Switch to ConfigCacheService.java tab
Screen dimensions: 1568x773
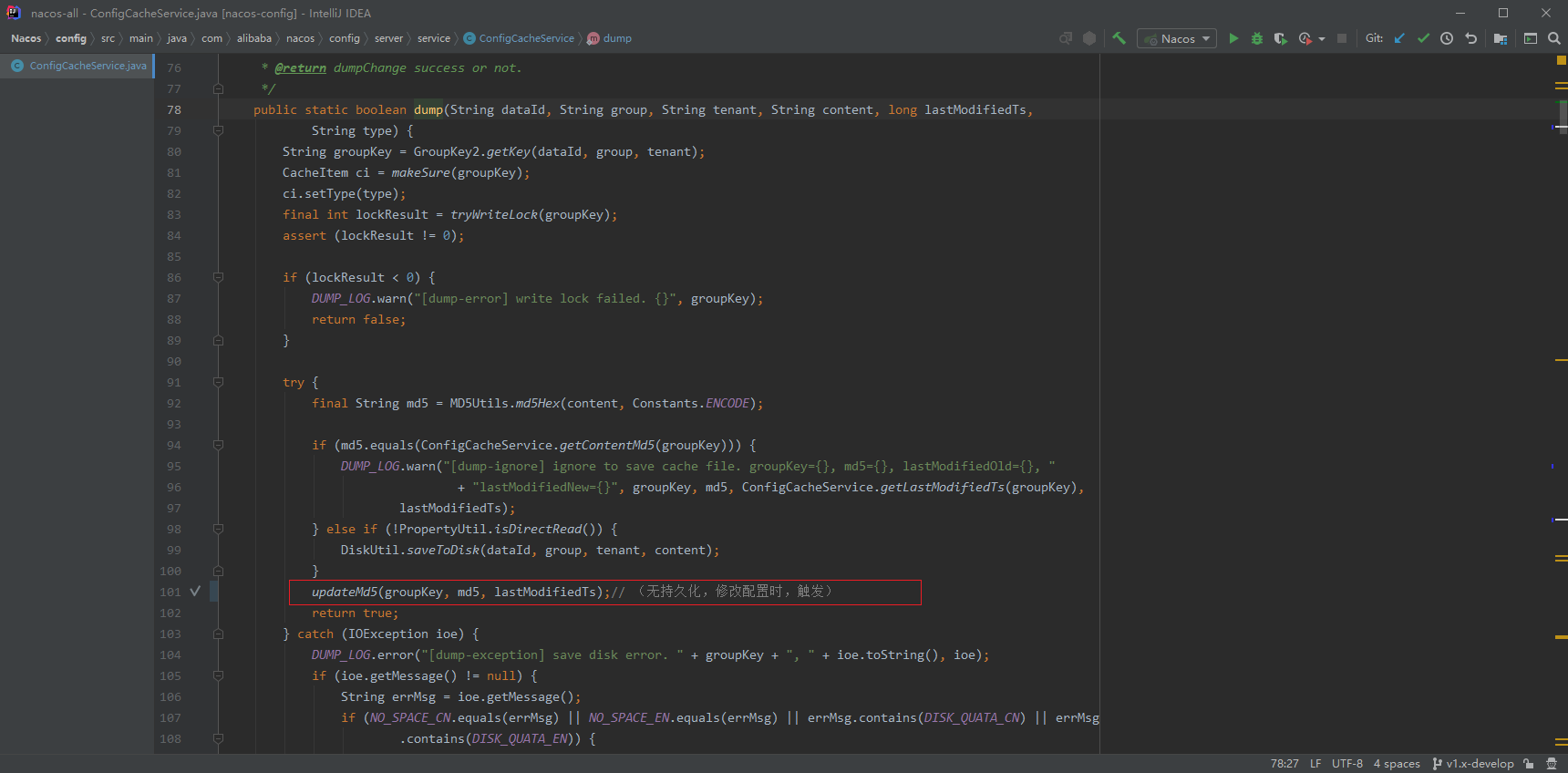point(77,66)
